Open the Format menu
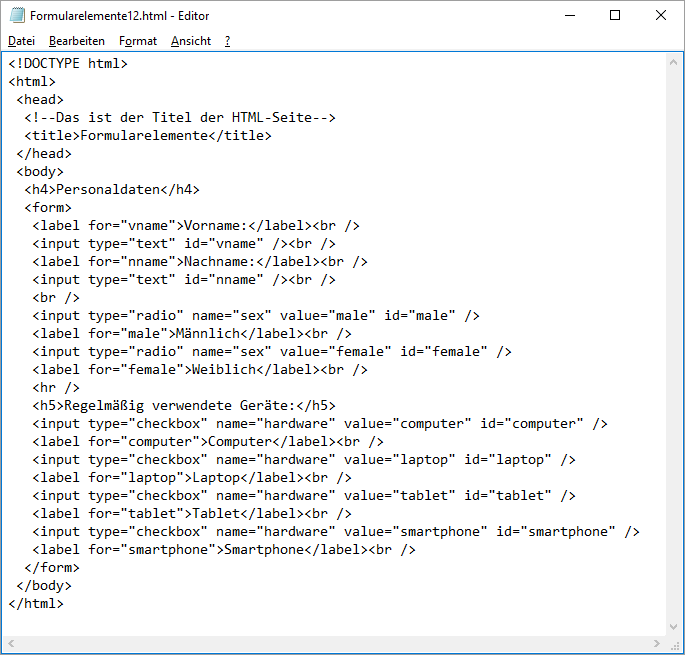685x655 pixels. pyautogui.click(x=138, y=41)
